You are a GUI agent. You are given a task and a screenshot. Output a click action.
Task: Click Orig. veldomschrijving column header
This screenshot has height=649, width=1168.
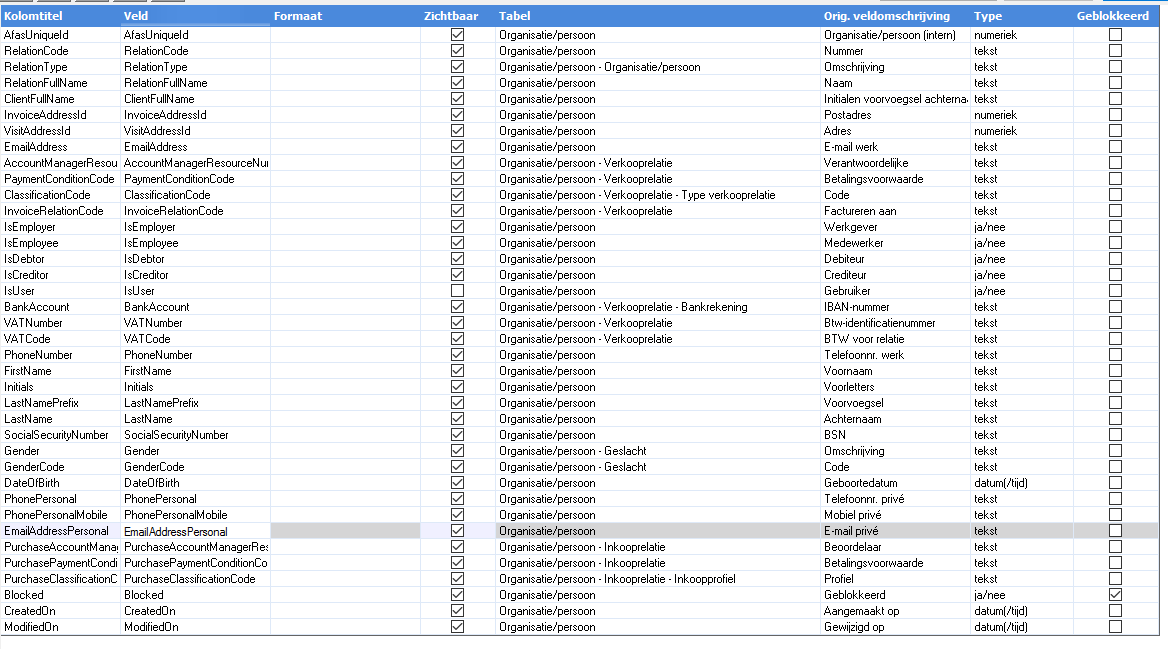[x=895, y=16]
